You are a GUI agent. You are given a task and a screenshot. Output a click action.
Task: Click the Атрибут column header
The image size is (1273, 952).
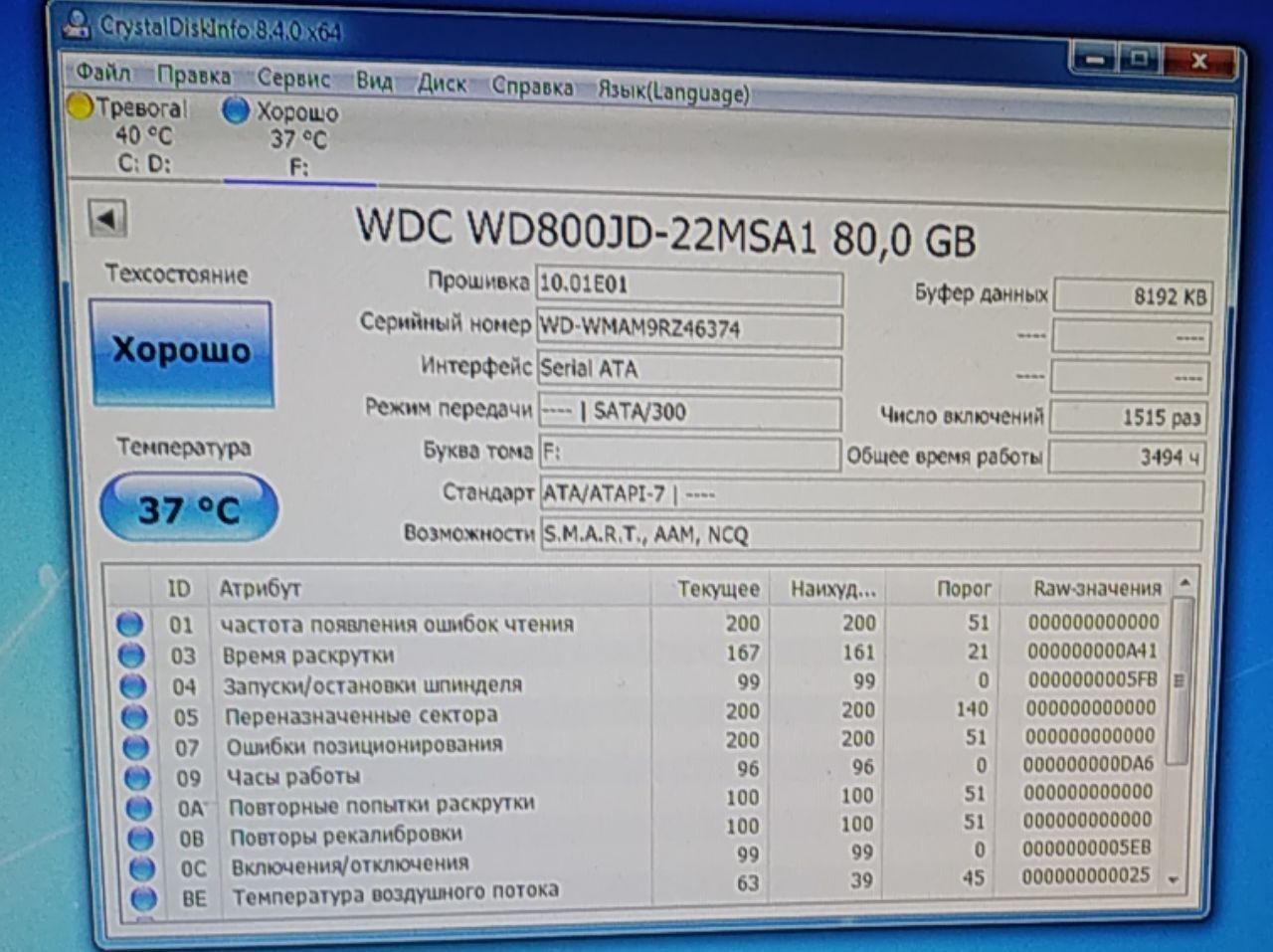(x=430, y=588)
